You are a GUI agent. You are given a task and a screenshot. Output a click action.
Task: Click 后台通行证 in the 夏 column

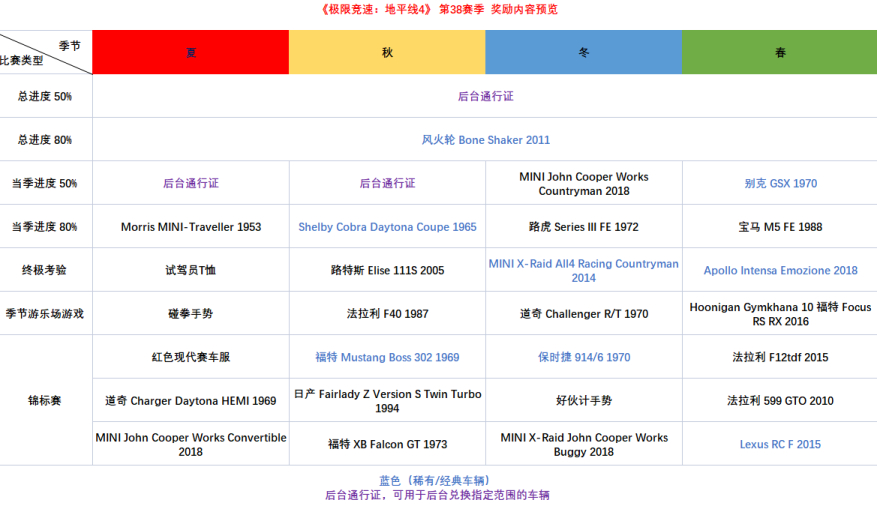(x=191, y=183)
